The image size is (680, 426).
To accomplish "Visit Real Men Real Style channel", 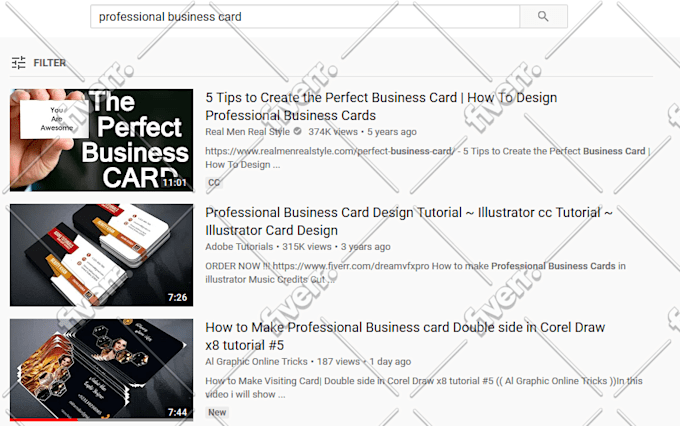I will tap(248, 131).
